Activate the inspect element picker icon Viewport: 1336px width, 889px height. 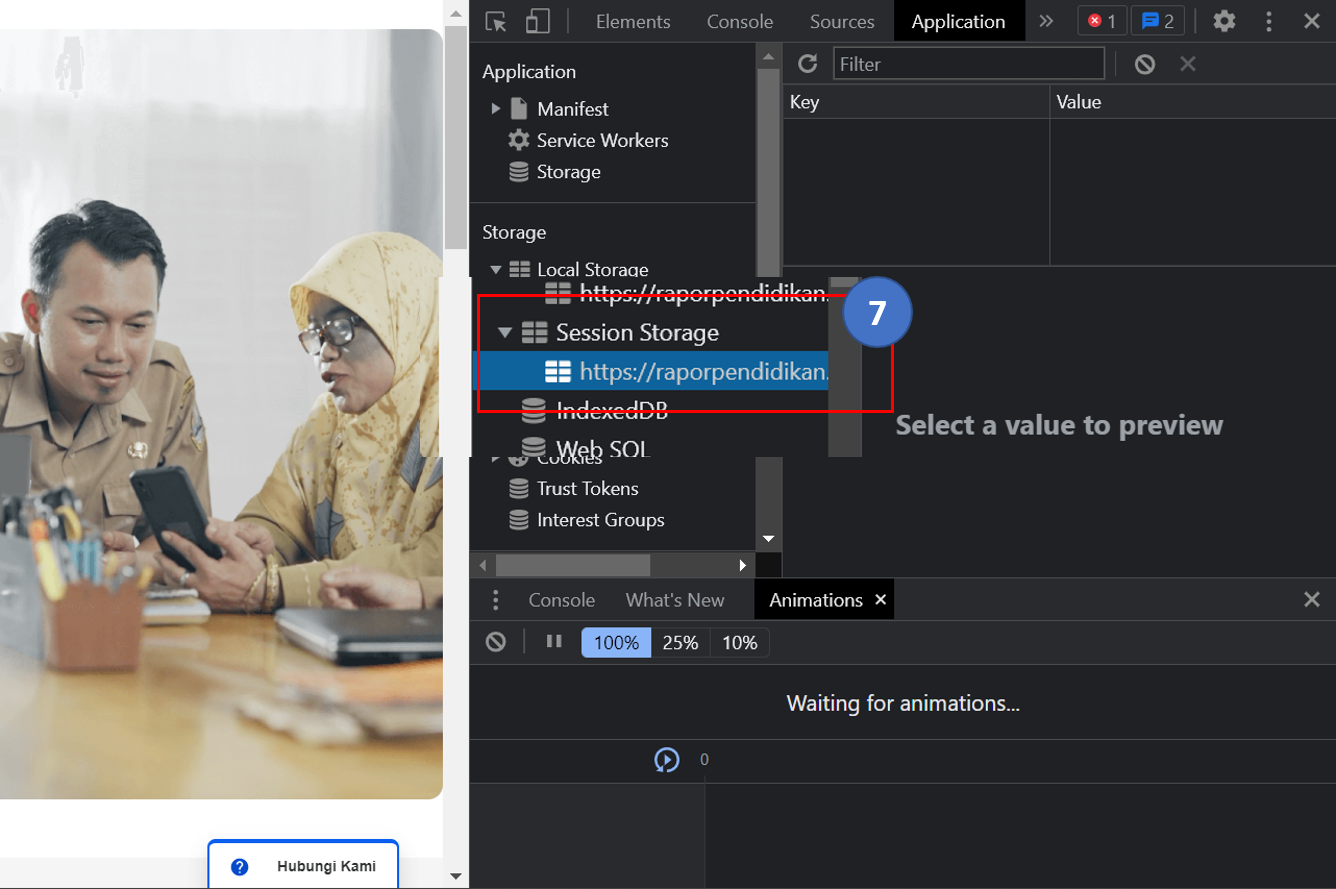[496, 21]
